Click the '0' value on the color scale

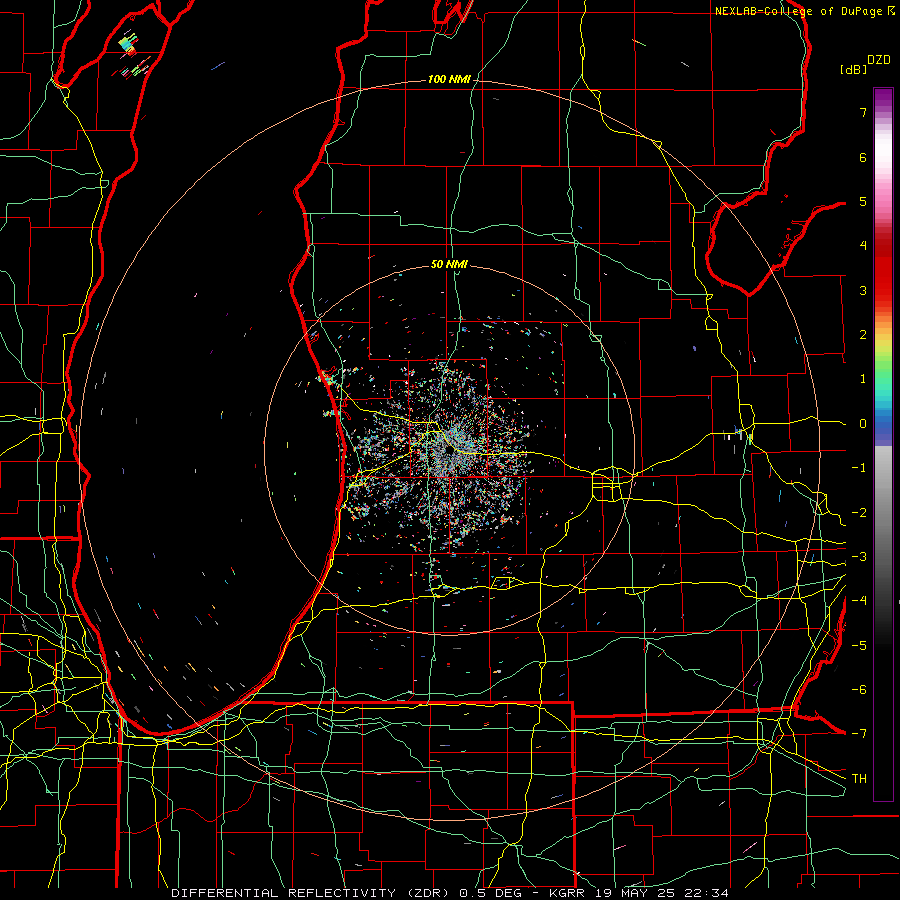863,424
